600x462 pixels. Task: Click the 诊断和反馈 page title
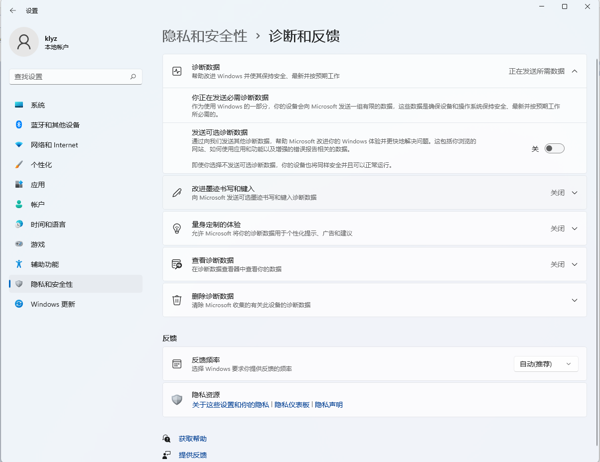[x=304, y=36]
